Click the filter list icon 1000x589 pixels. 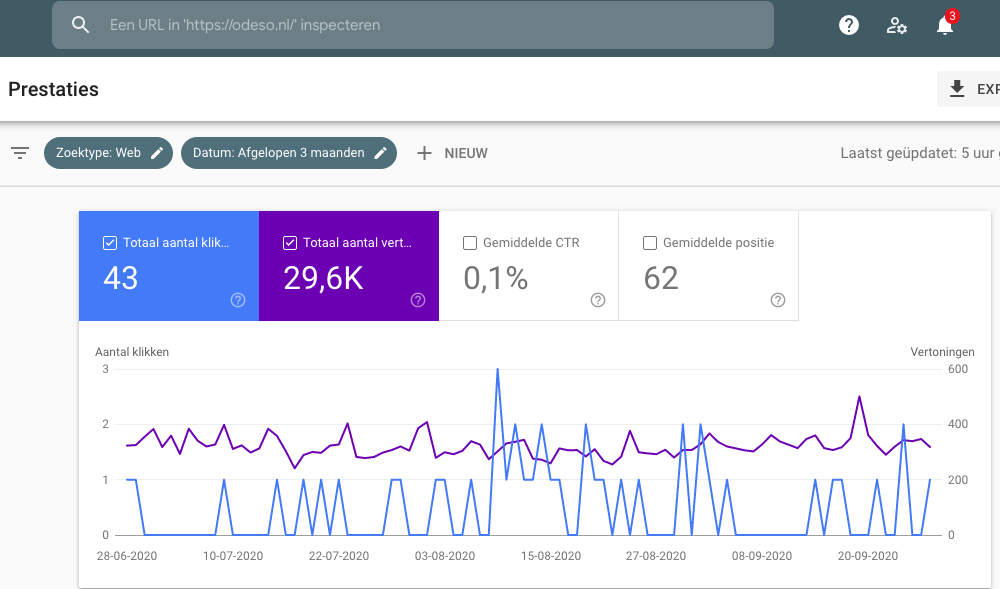click(20, 153)
